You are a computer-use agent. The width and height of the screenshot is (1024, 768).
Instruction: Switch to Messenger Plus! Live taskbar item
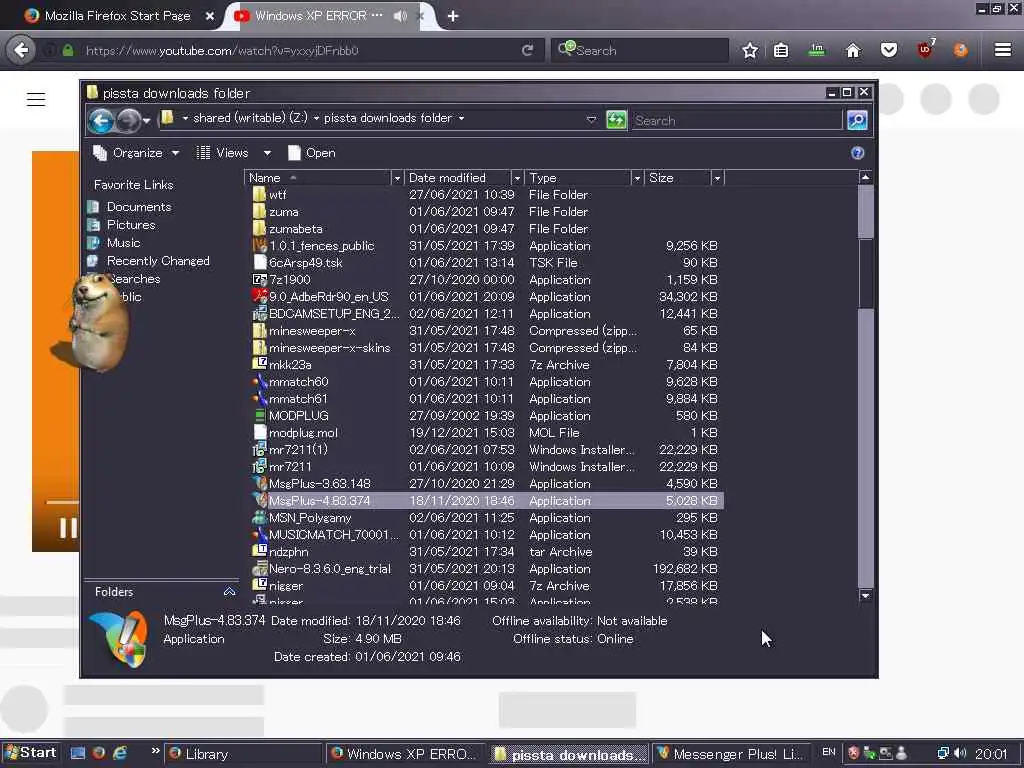coord(732,754)
